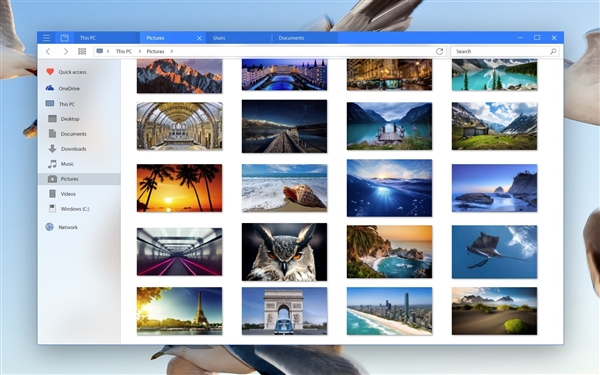
Task: Click the computer icon in address bar
Action: coord(99,51)
